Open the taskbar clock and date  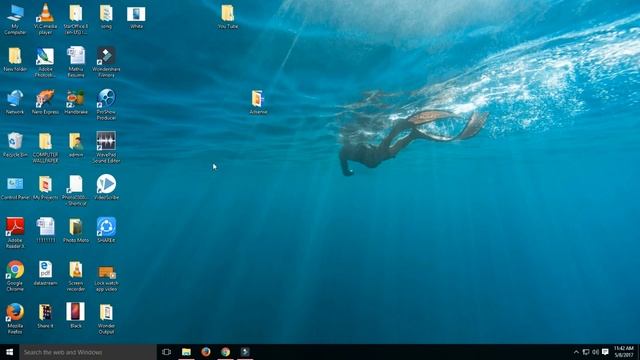click(624, 352)
